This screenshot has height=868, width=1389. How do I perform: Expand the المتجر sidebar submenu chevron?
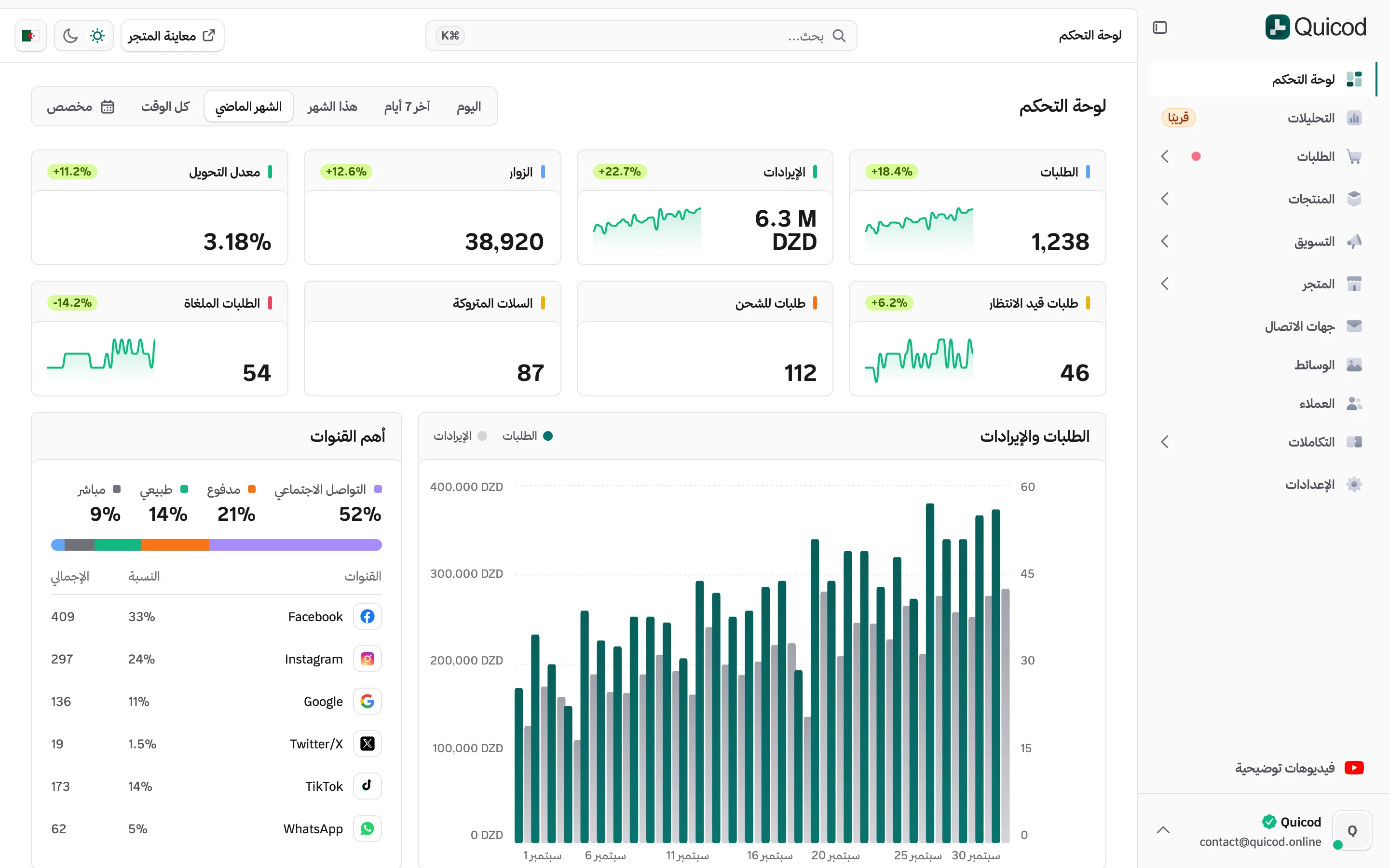(1165, 284)
